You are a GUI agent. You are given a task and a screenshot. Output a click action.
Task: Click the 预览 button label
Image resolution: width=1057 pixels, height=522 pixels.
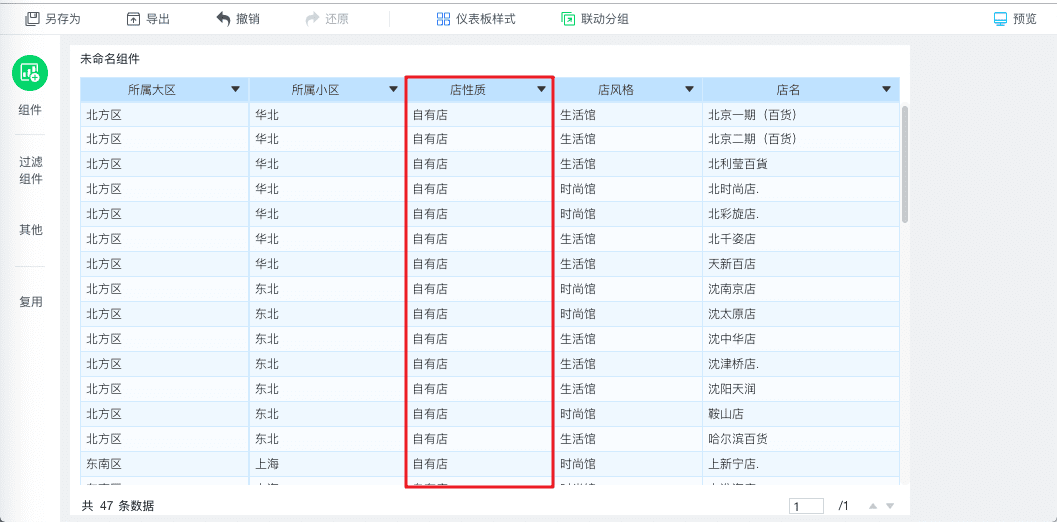pos(1025,19)
